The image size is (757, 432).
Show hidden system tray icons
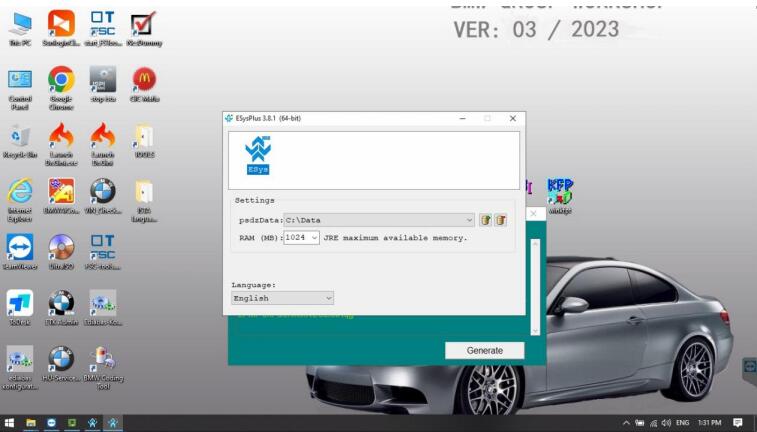tap(626, 423)
